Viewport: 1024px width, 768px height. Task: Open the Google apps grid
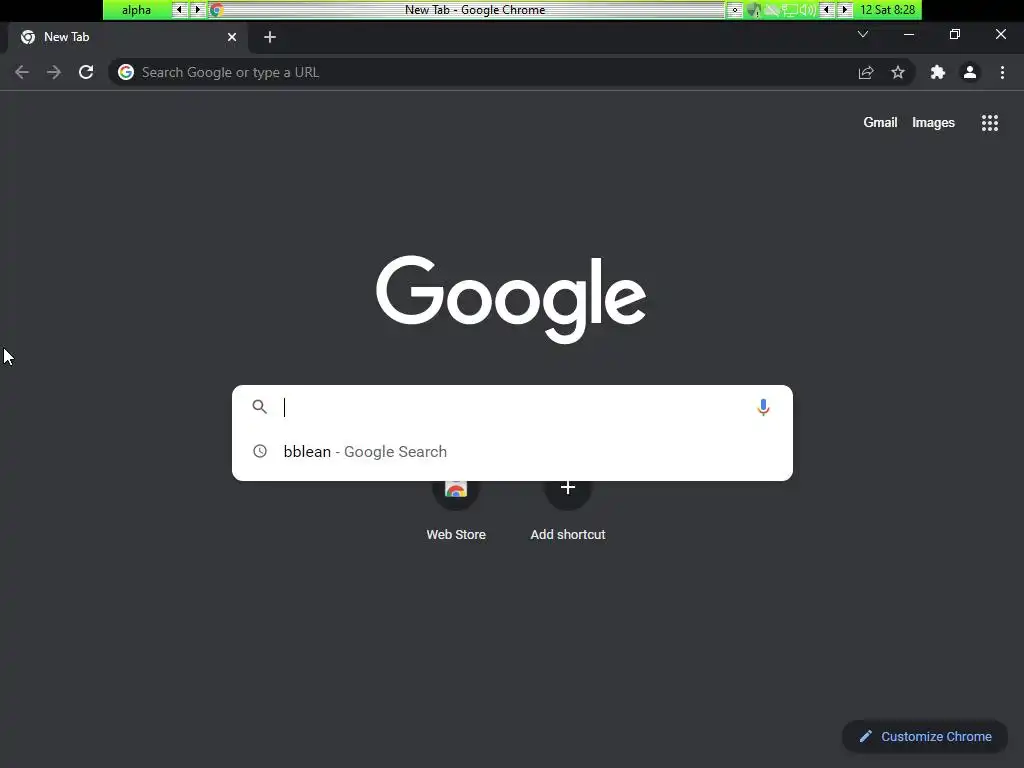point(990,123)
